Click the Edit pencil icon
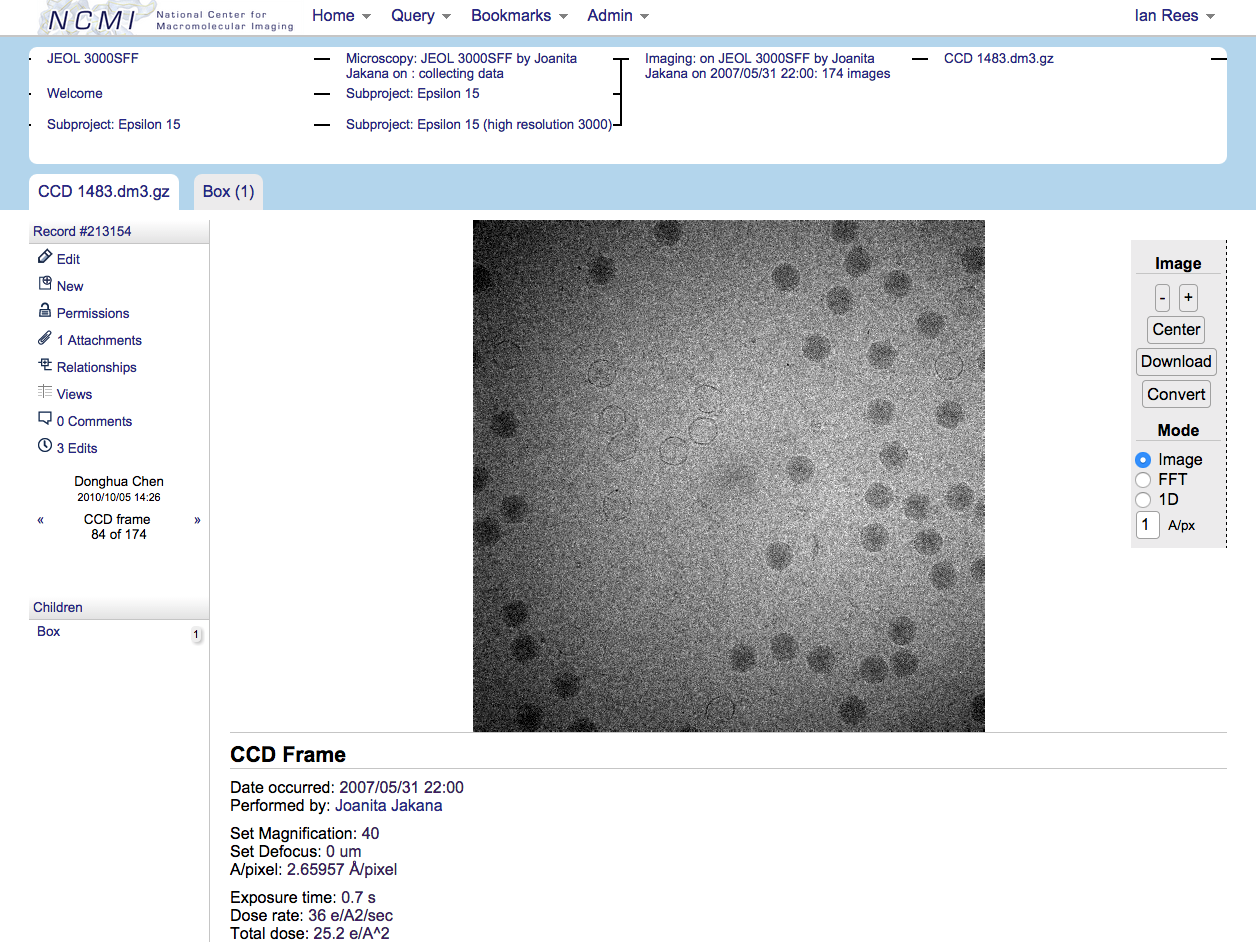 point(45,257)
